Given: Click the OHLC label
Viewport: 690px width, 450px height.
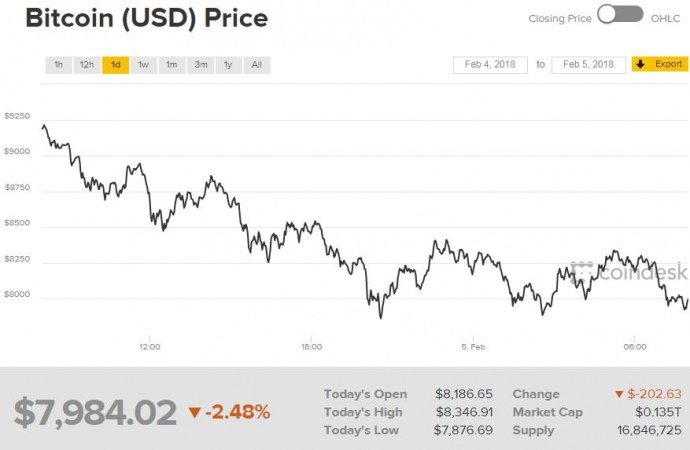Looking at the screenshot, I should tap(665, 18).
